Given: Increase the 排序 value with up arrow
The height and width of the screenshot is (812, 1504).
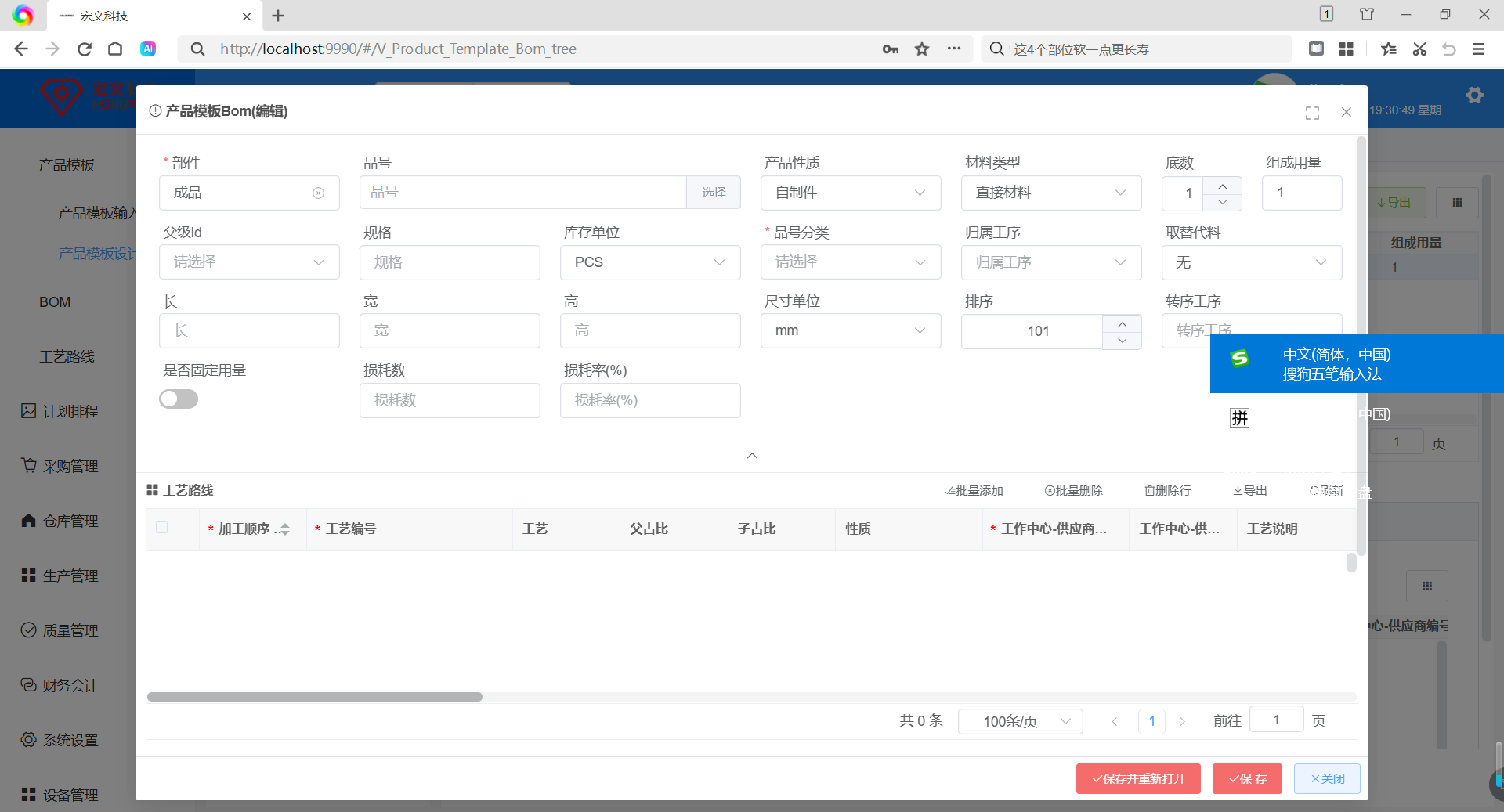Looking at the screenshot, I should tap(1123, 323).
